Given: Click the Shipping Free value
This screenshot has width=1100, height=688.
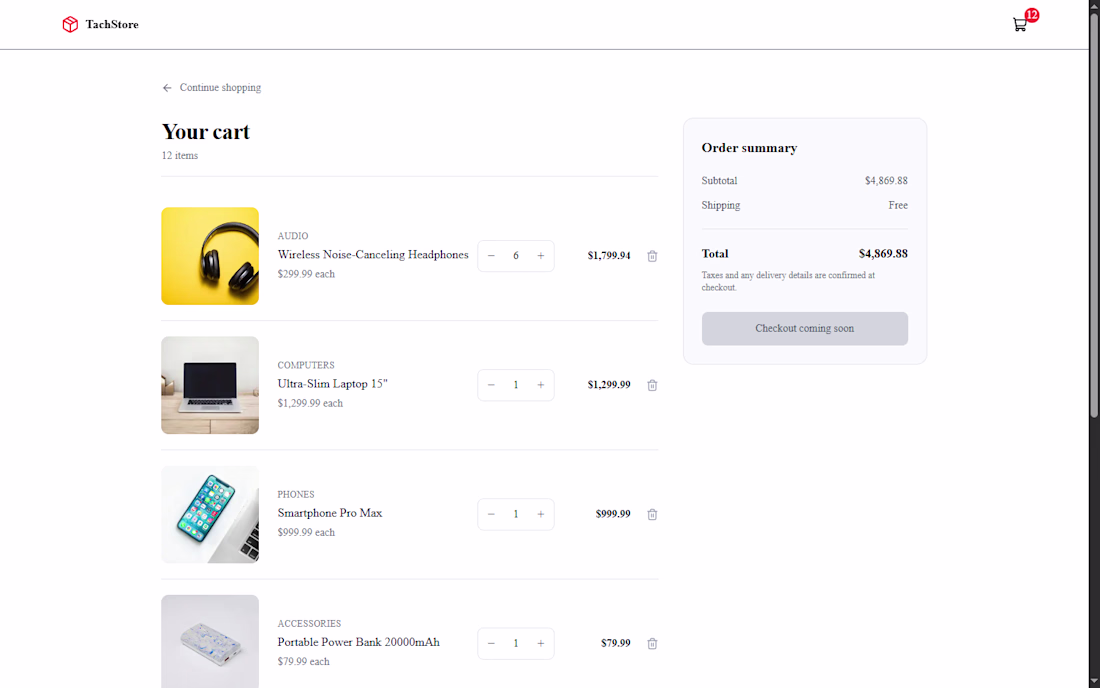Looking at the screenshot, I should (x=898, y=205).
